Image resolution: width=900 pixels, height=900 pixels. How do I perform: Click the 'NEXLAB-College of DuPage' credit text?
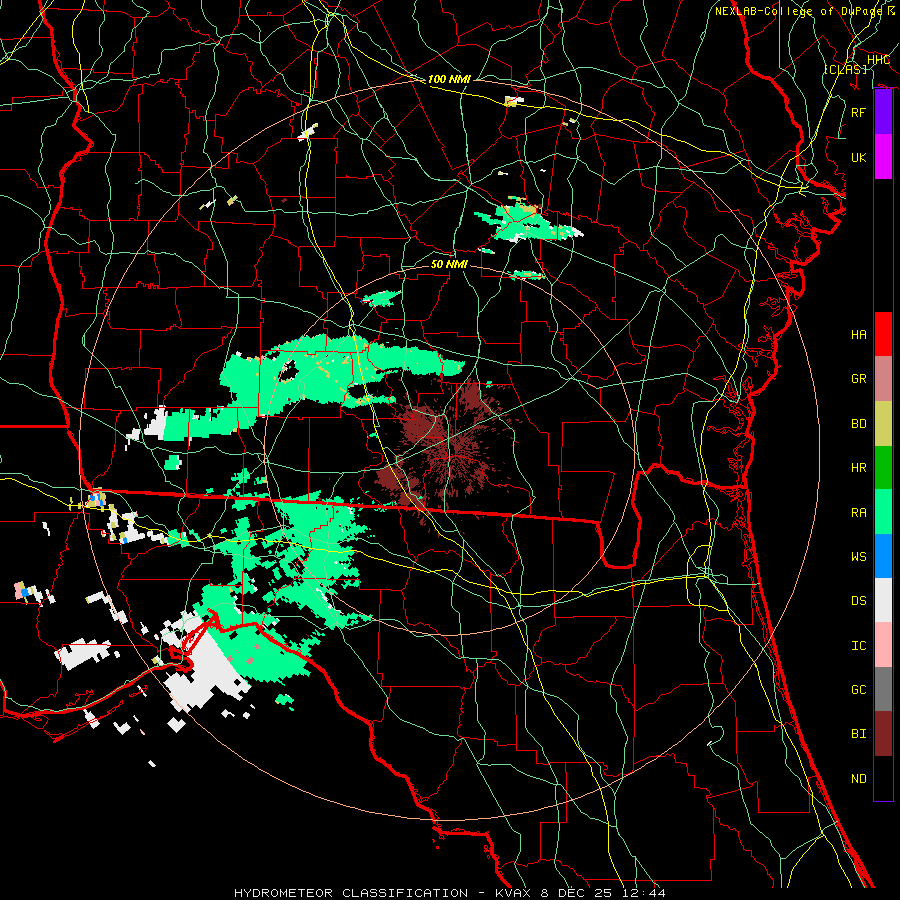point(798,11)
